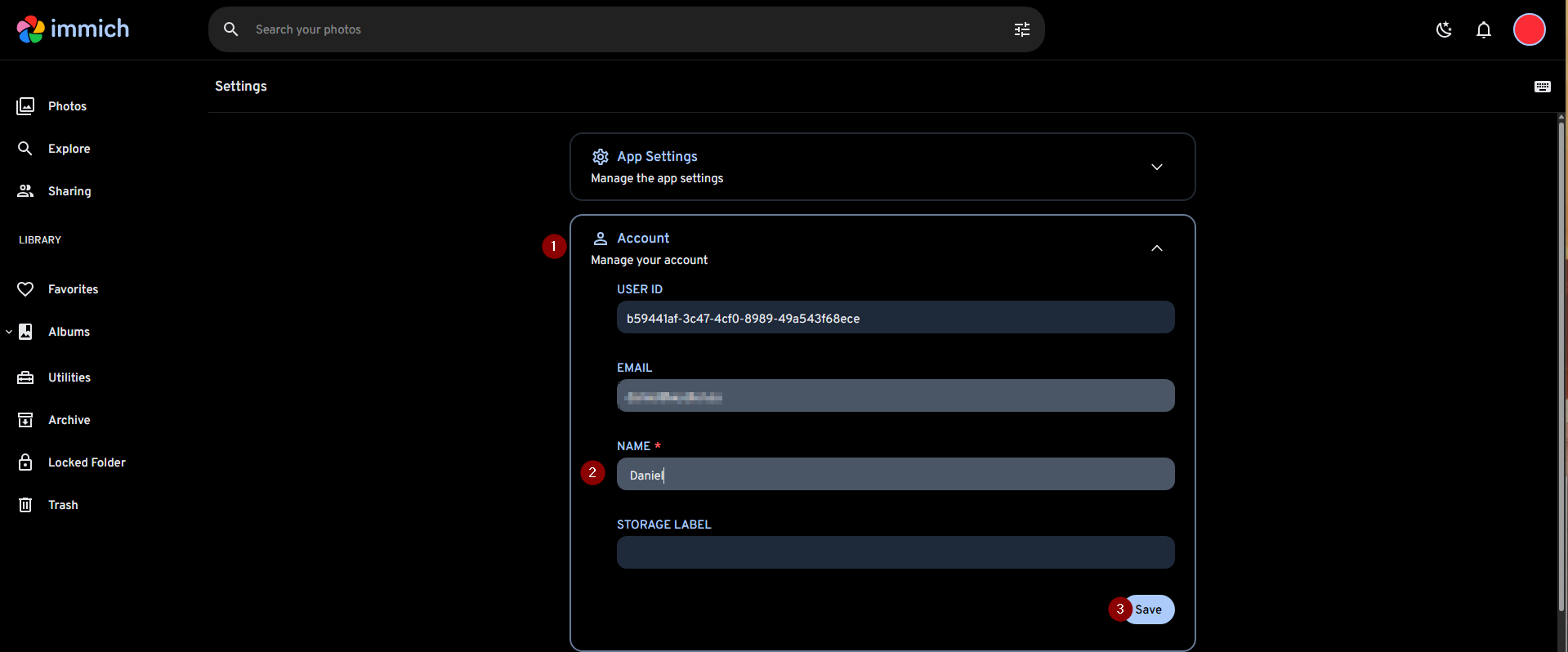Click the Save button
Screen dimensions: 1568x652
(1149, 610)
